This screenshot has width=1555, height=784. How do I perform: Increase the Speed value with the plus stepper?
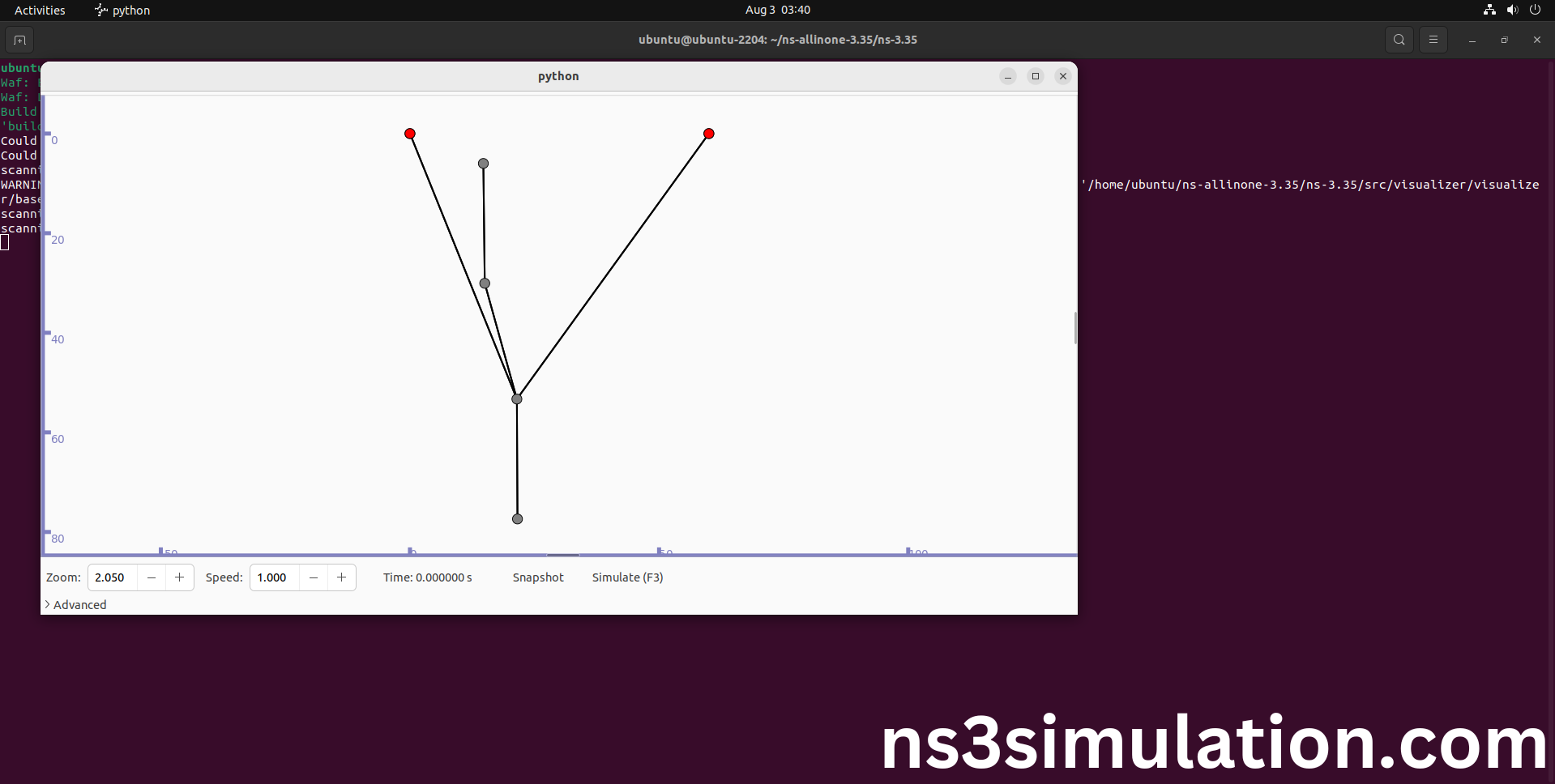click(x=340, y=577)
